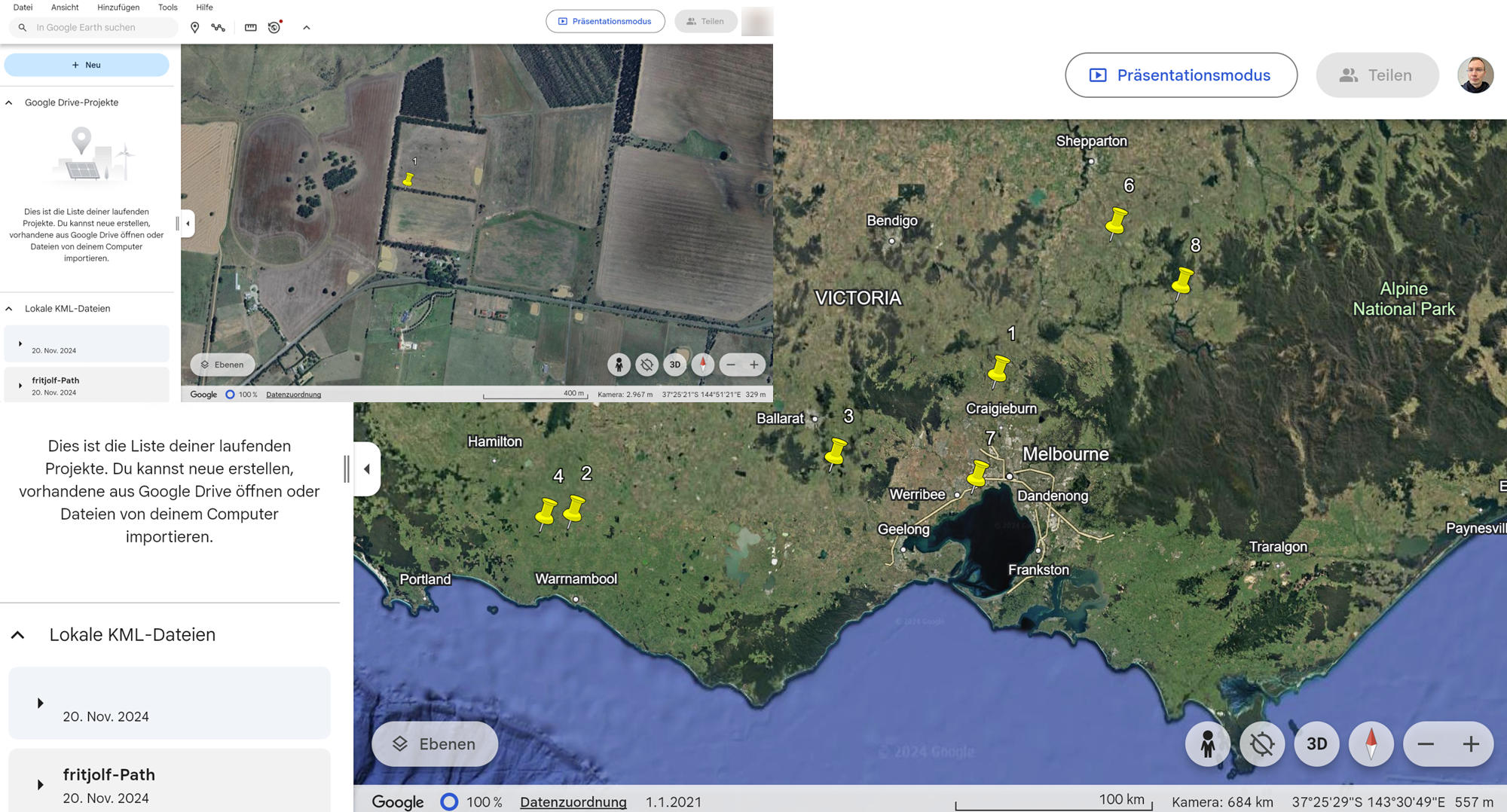Open the Datei menu
The image size is (1507, 812).
23,8
